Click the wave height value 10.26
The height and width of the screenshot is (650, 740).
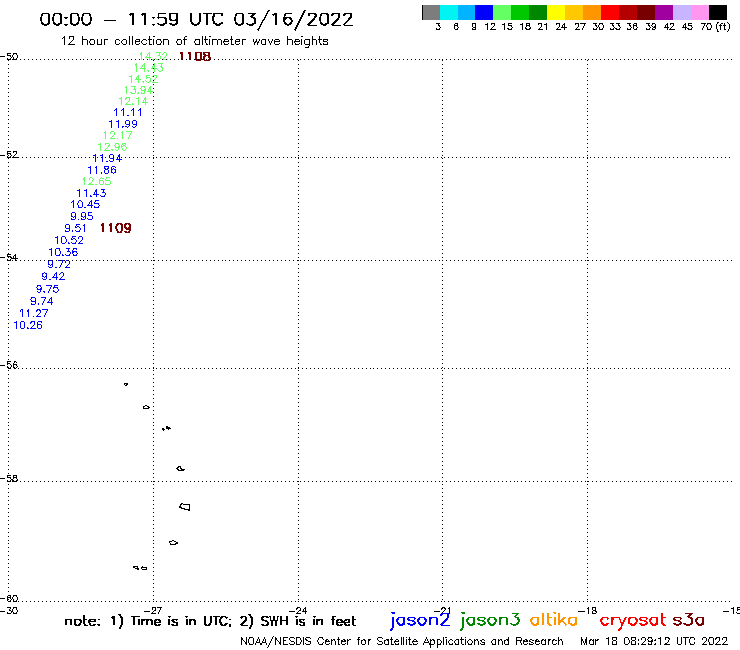(28, 325)
